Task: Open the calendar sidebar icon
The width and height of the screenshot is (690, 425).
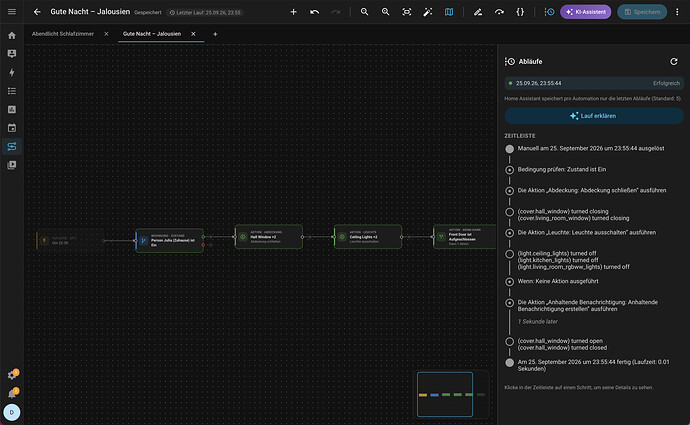Action: tap(12, 128)
